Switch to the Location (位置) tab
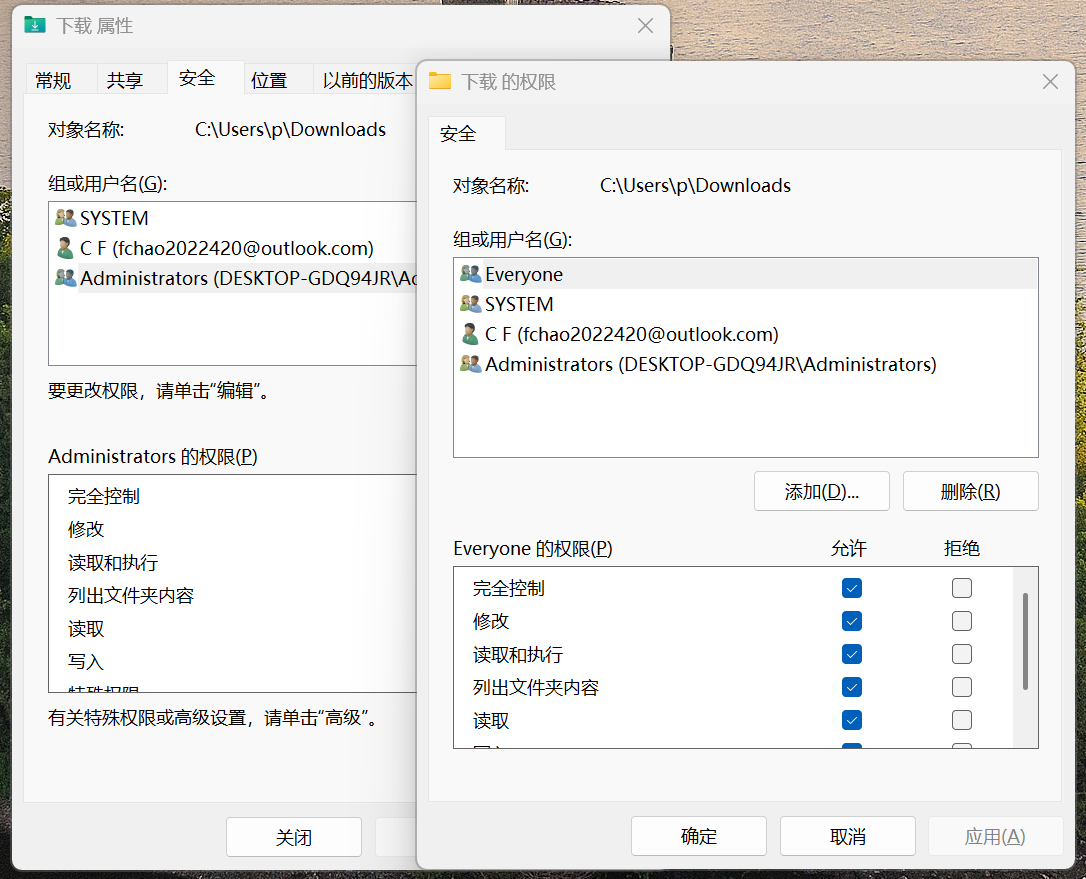Image resolution: width=1086 pixels, height=879 pixels. coord(269,81)
